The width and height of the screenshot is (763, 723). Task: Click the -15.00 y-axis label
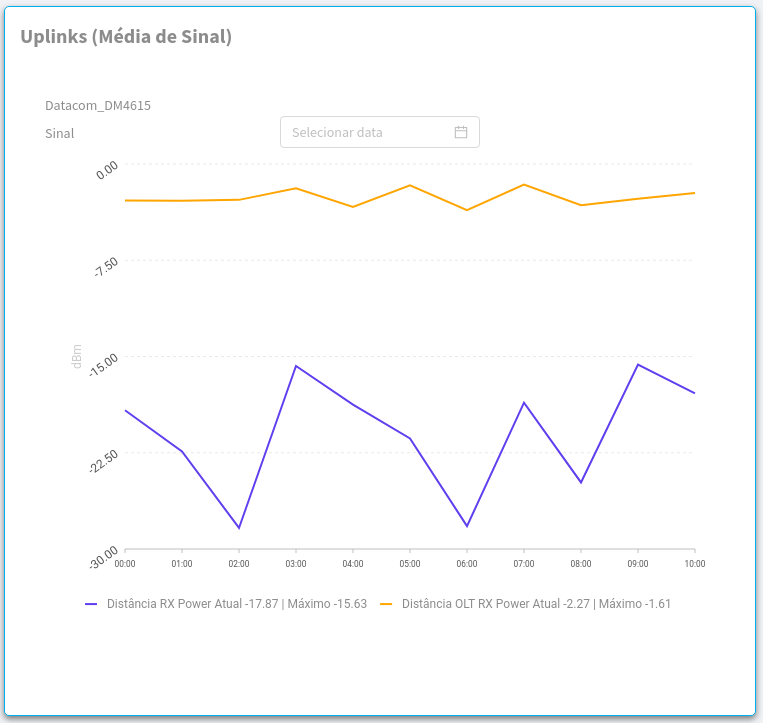(105, 364)
